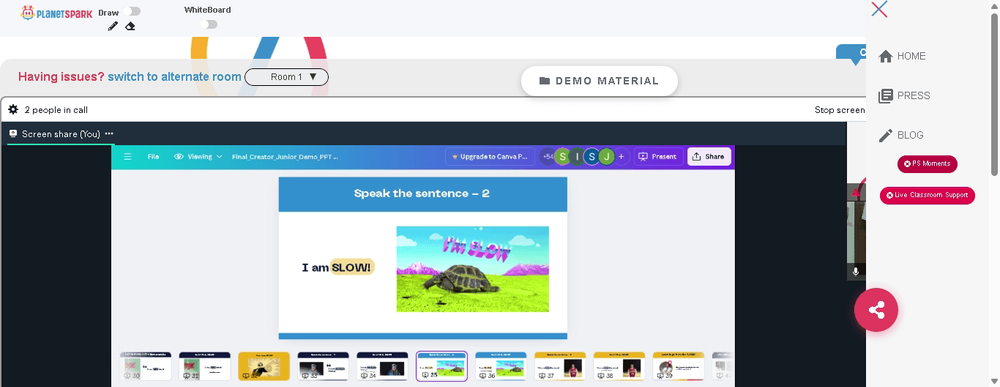Click the +54 more collaborators badge
1000x387 pixels.
[547, 156]
